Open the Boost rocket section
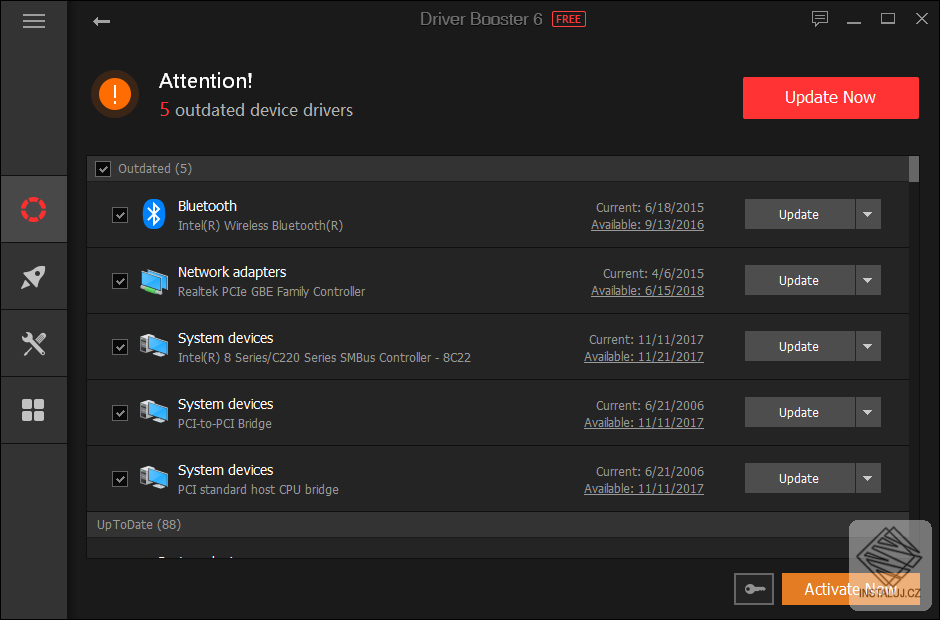The height and width of the screenshot is (620, 940). click(34, 276)
